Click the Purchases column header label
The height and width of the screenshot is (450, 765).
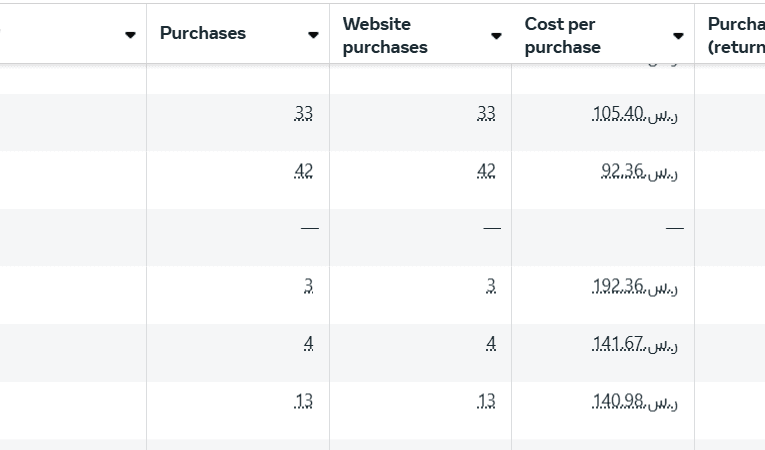pos(203,33)
